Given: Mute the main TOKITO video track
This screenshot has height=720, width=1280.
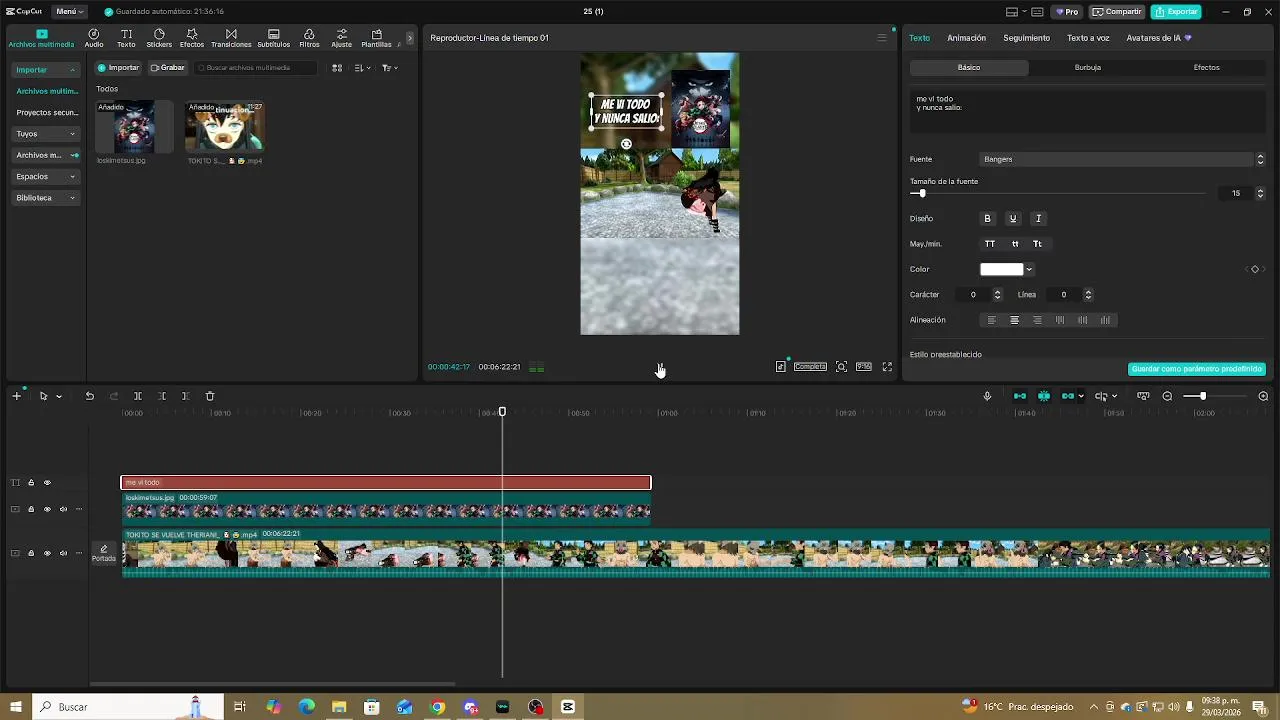Looking at the screenshot, I should point(63,553).
